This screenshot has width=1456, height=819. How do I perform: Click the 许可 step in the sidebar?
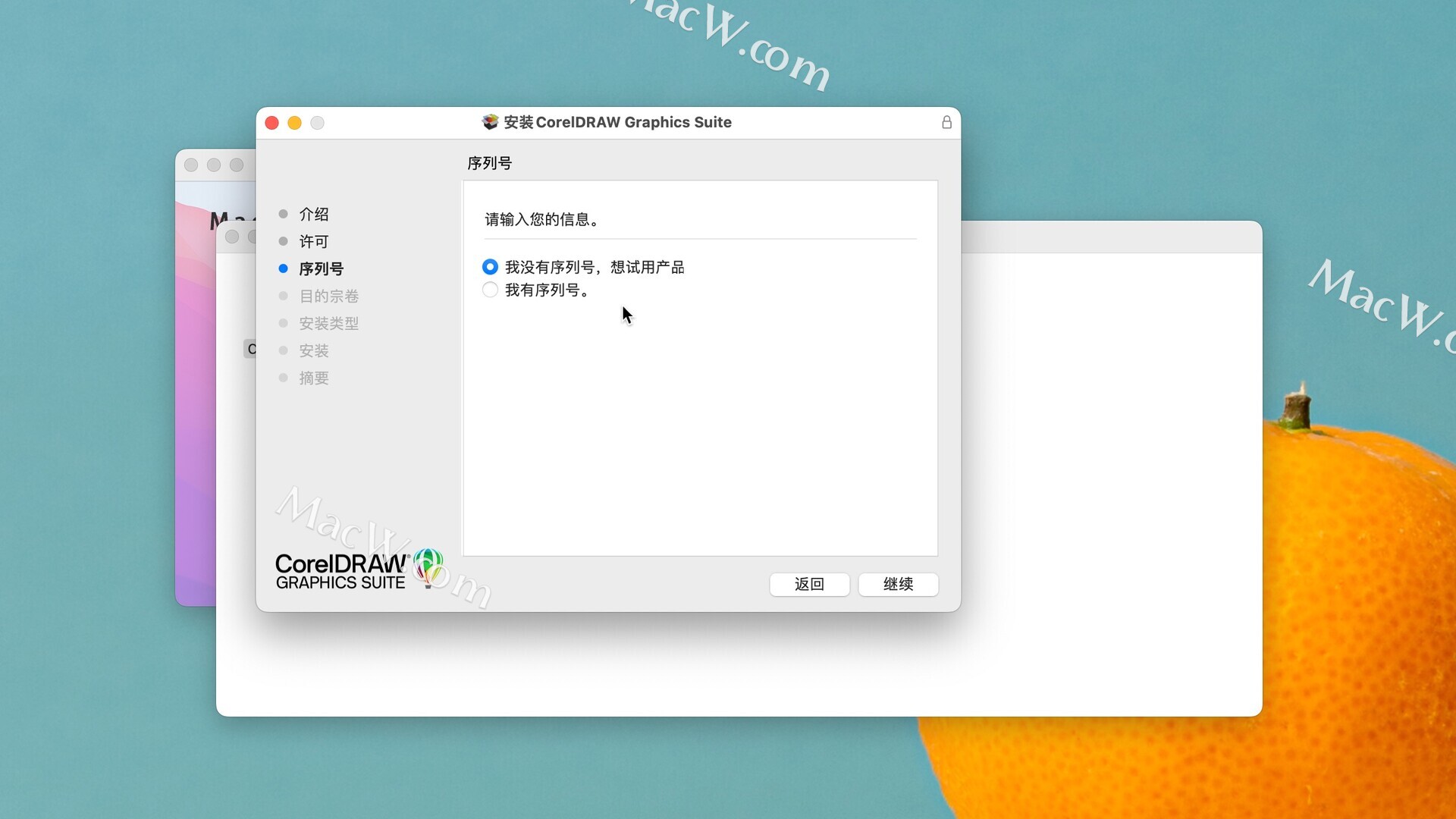pos(313,241)
